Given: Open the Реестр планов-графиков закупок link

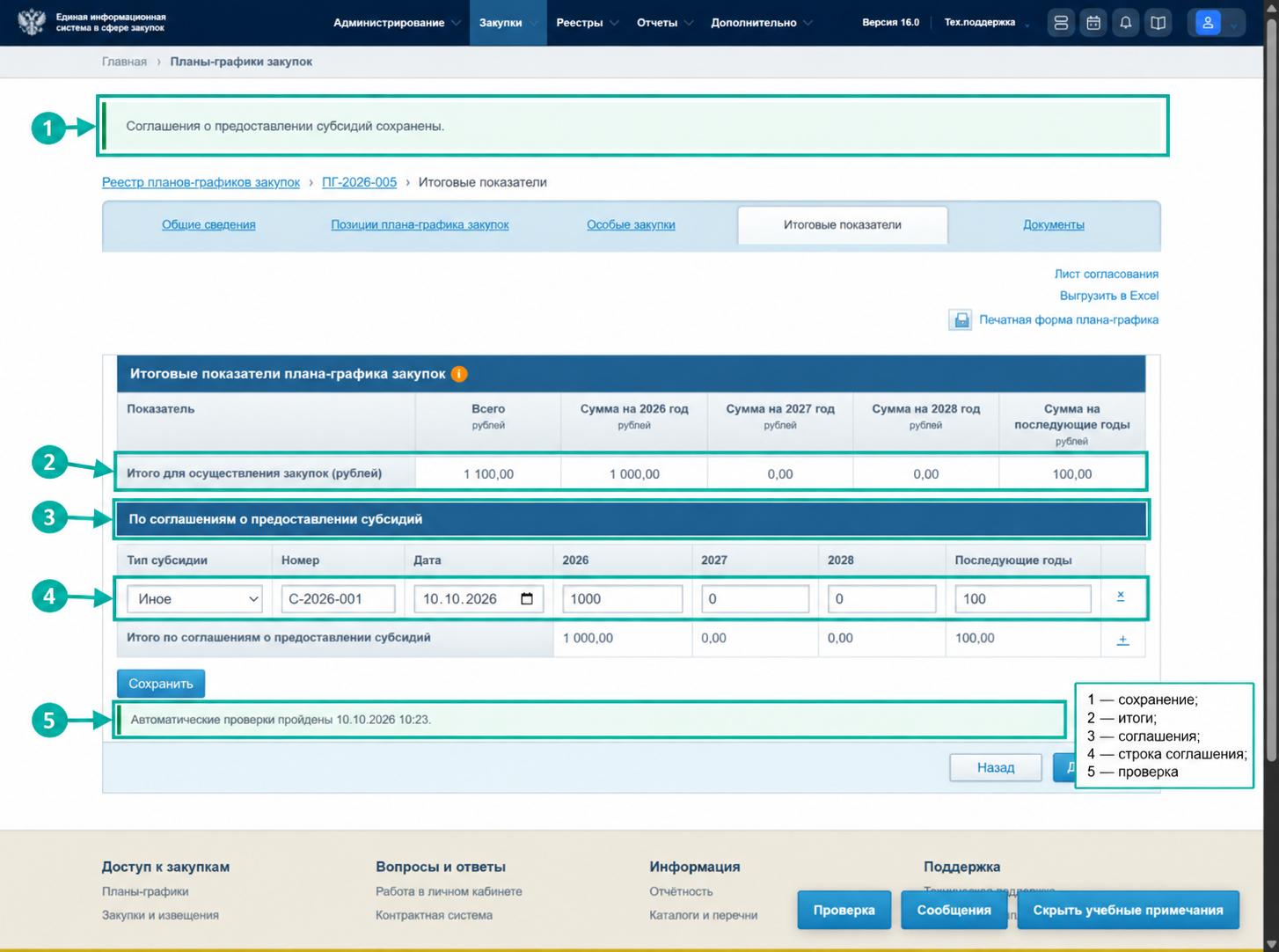Looking at the screenshot, I should (x=201, y=182).
